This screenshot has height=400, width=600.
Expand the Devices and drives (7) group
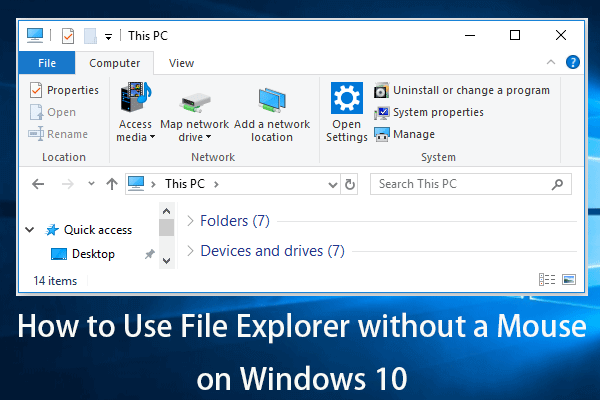click(x=190, y=251)
